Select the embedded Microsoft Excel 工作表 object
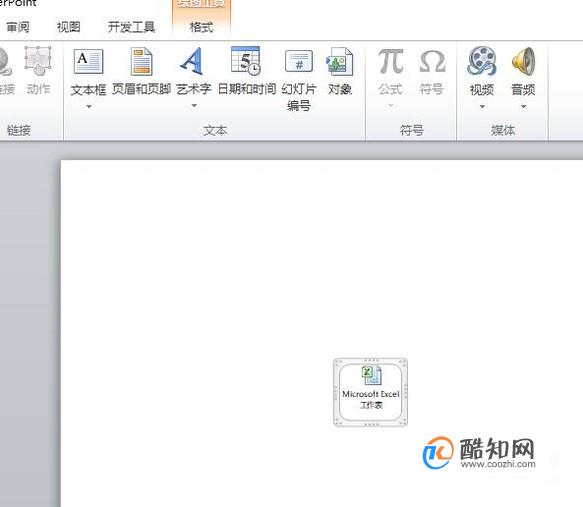 pyautogui.click(x=371, y=392)
